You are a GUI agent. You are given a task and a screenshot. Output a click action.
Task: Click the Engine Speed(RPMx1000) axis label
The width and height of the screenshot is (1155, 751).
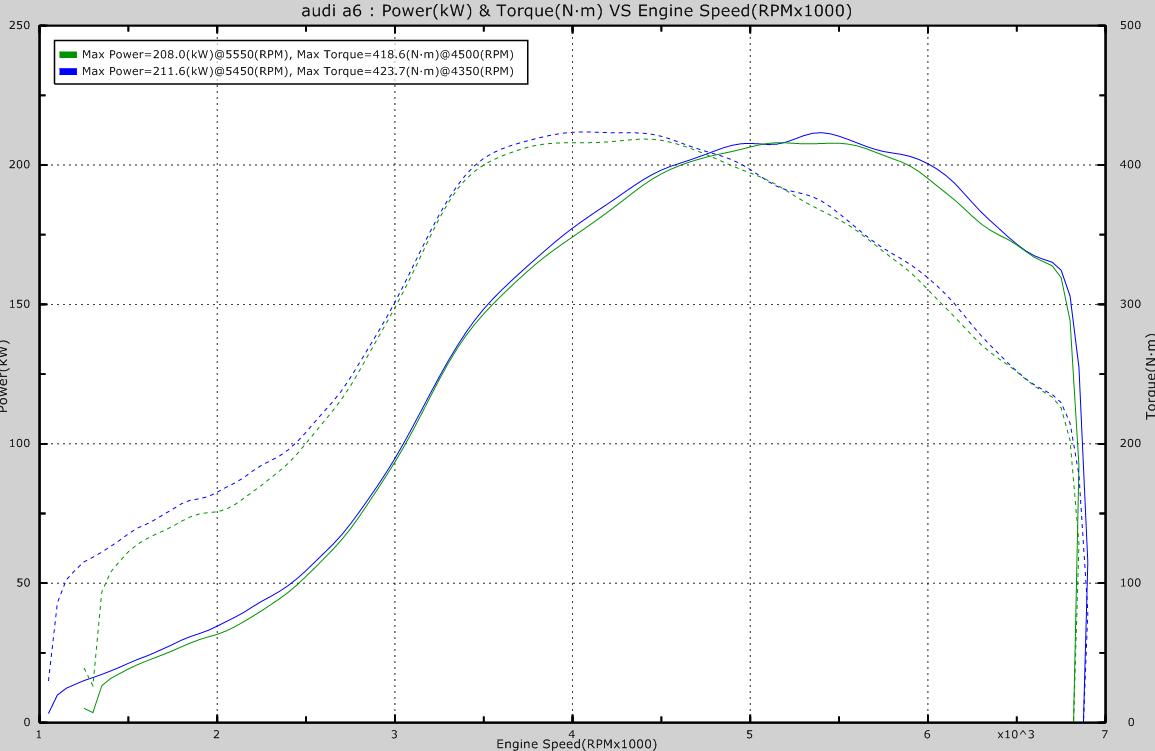pos(577,744)
